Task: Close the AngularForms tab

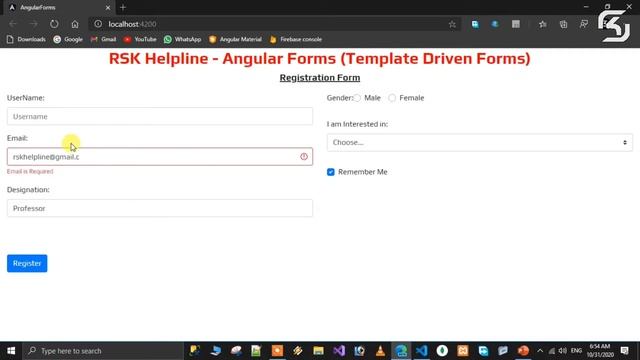Action: point(108,7)
